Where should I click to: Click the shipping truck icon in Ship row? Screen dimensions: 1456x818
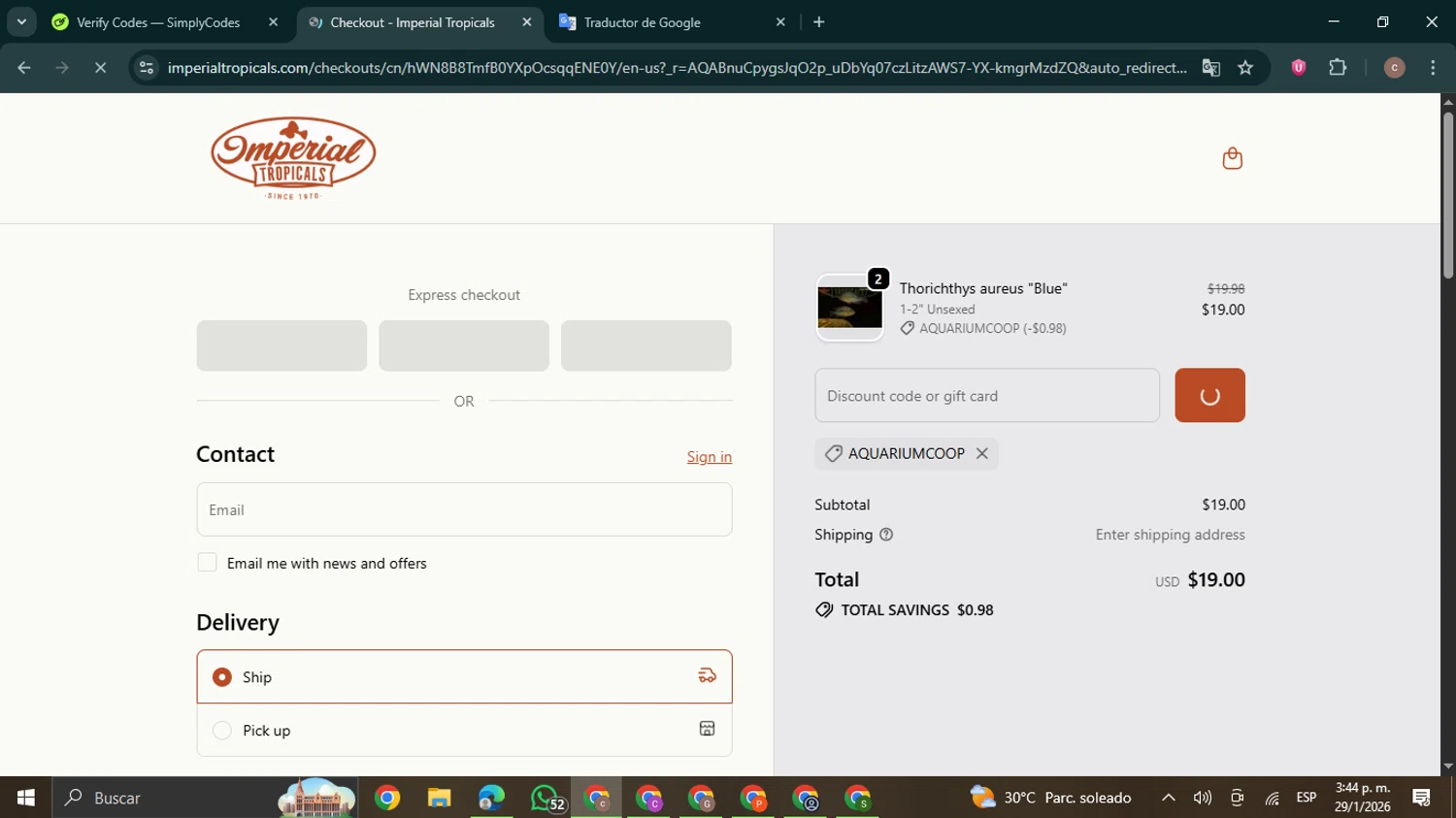tap(707, 675)
